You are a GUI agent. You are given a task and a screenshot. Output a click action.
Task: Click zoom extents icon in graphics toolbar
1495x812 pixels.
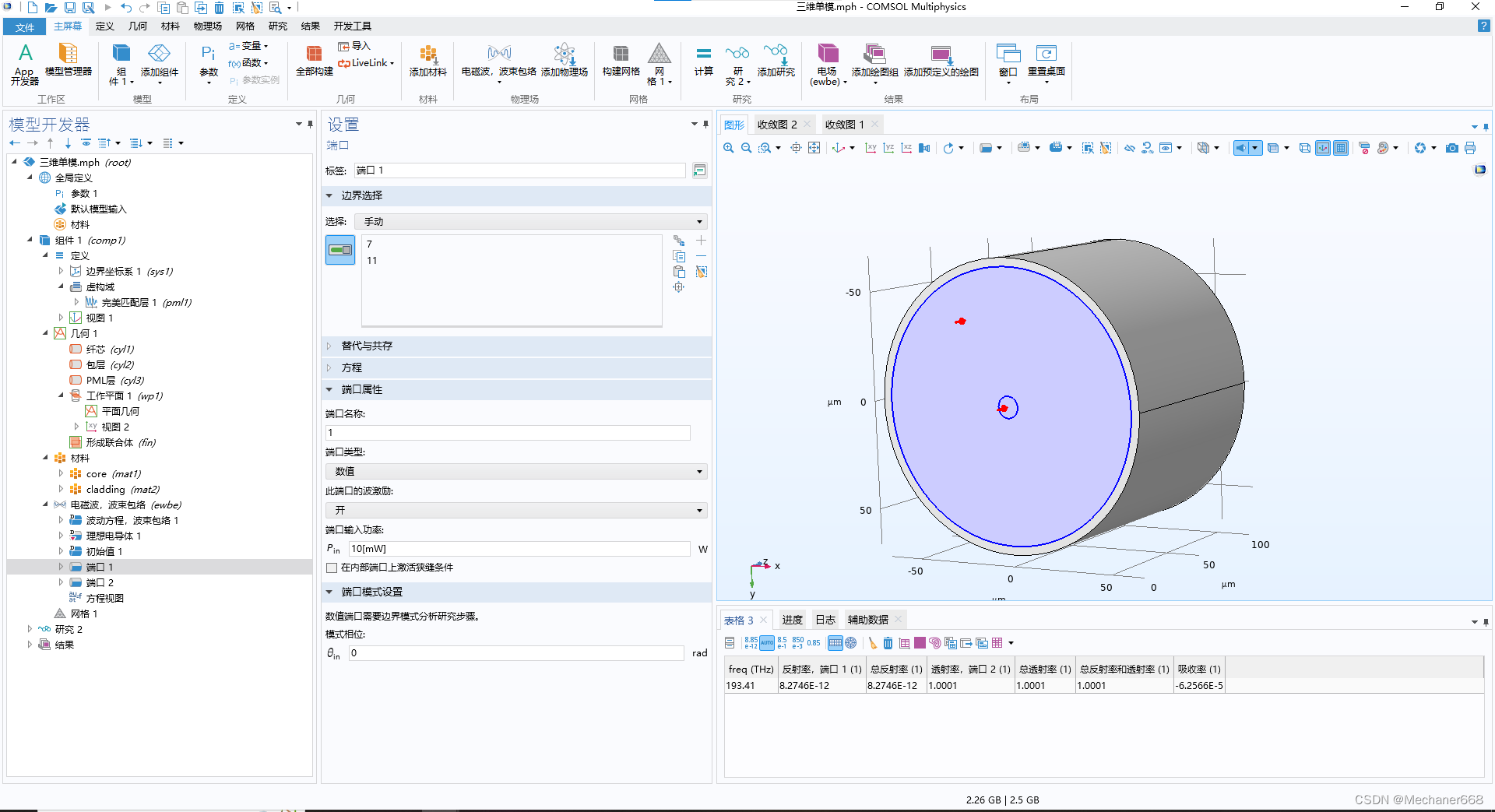(x=814, y=148)
